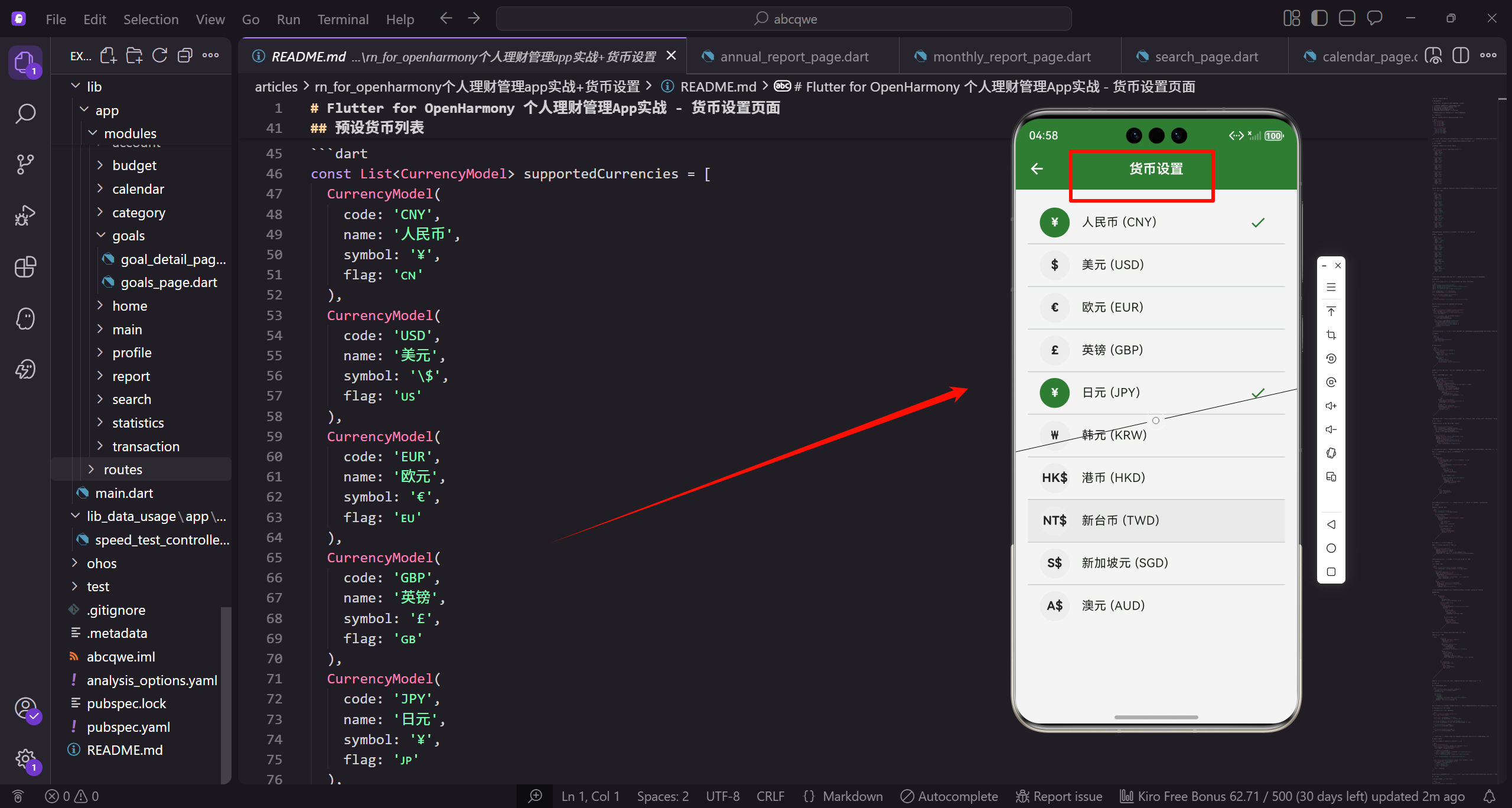Image resolution: width=1512 pixels, height=808 pixels.
Task: Click Autocomplete in status bar
Action: tap(949, 796)
